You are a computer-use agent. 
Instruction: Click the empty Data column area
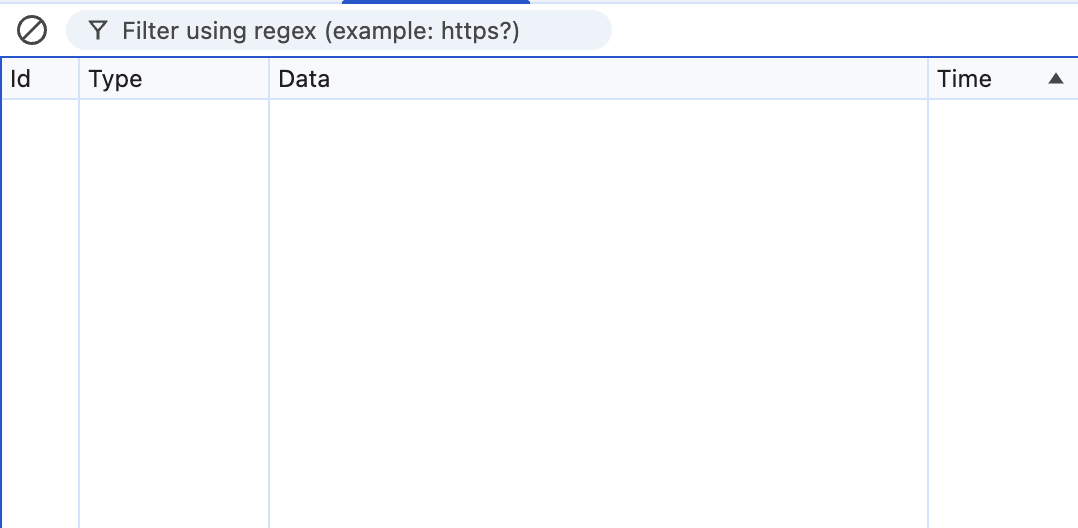coord(598,314)
